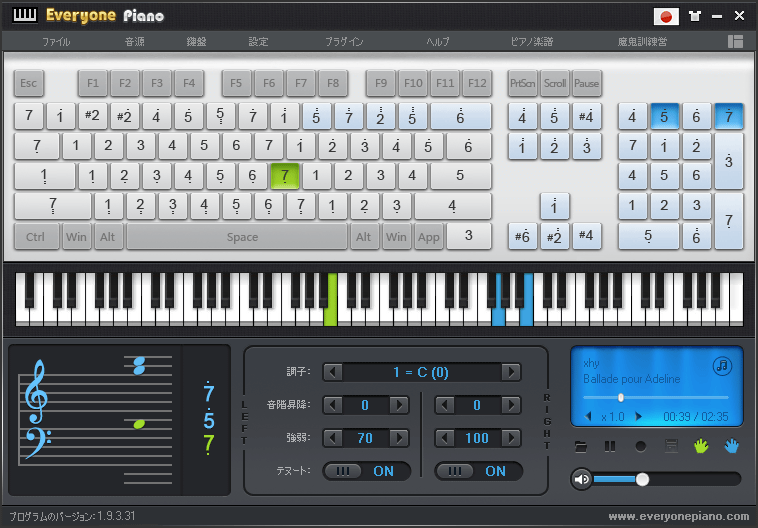The height and width of the screenshot is (528, 758).
Task: Click the time 00:39 / 02:35
Action: (x=696, y=416)
